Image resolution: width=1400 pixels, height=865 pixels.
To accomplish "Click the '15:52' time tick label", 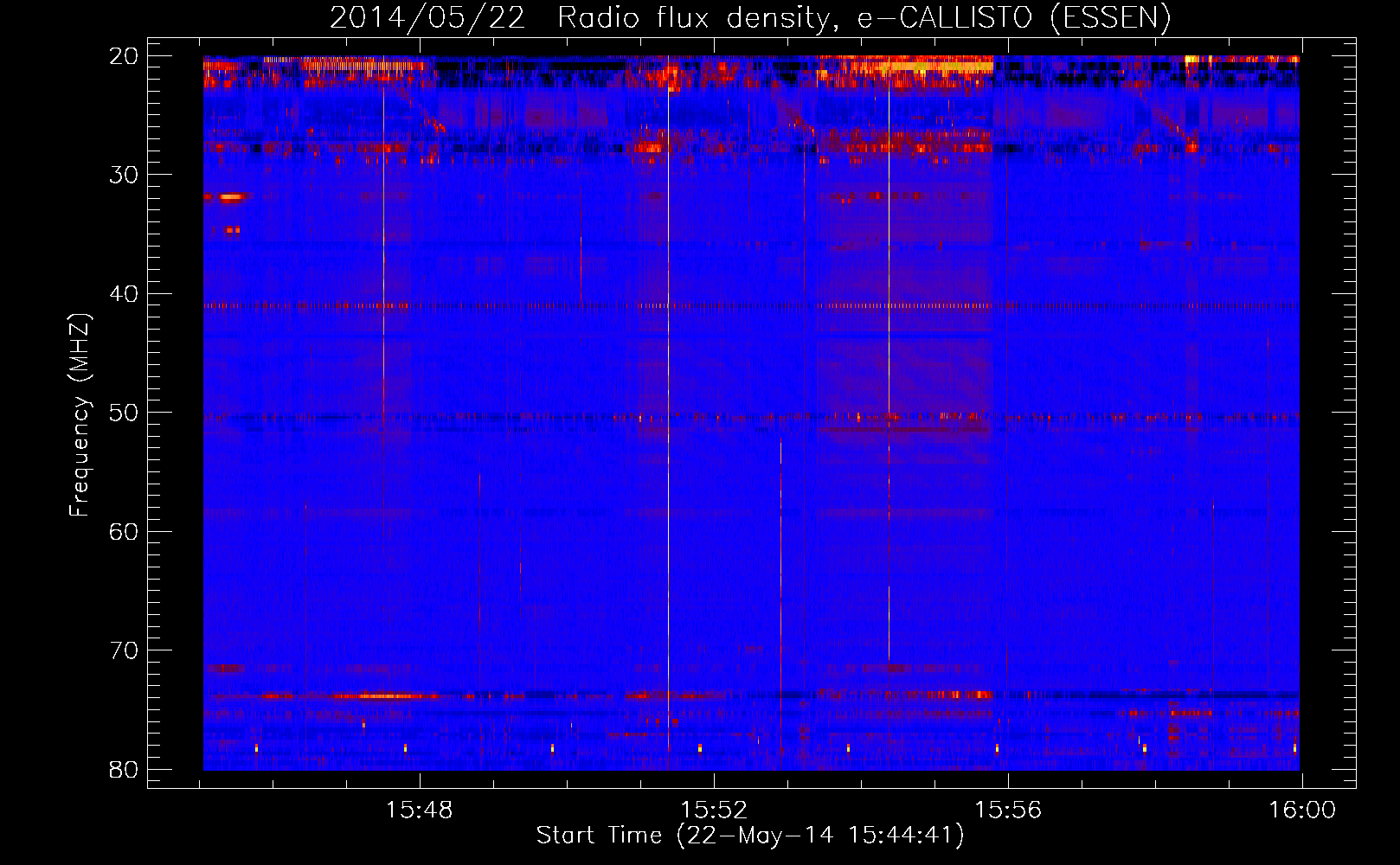I will (x=714, y=811).
